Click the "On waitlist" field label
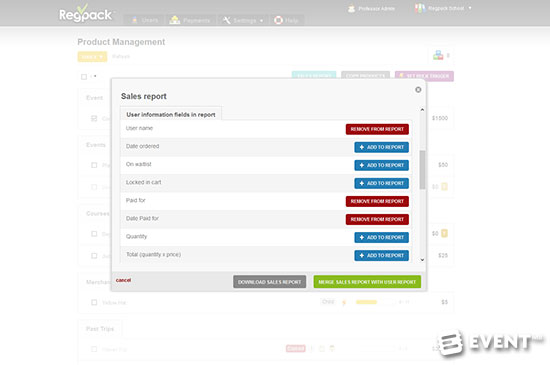This screenshot has width=550, height=365. [139, 164]
